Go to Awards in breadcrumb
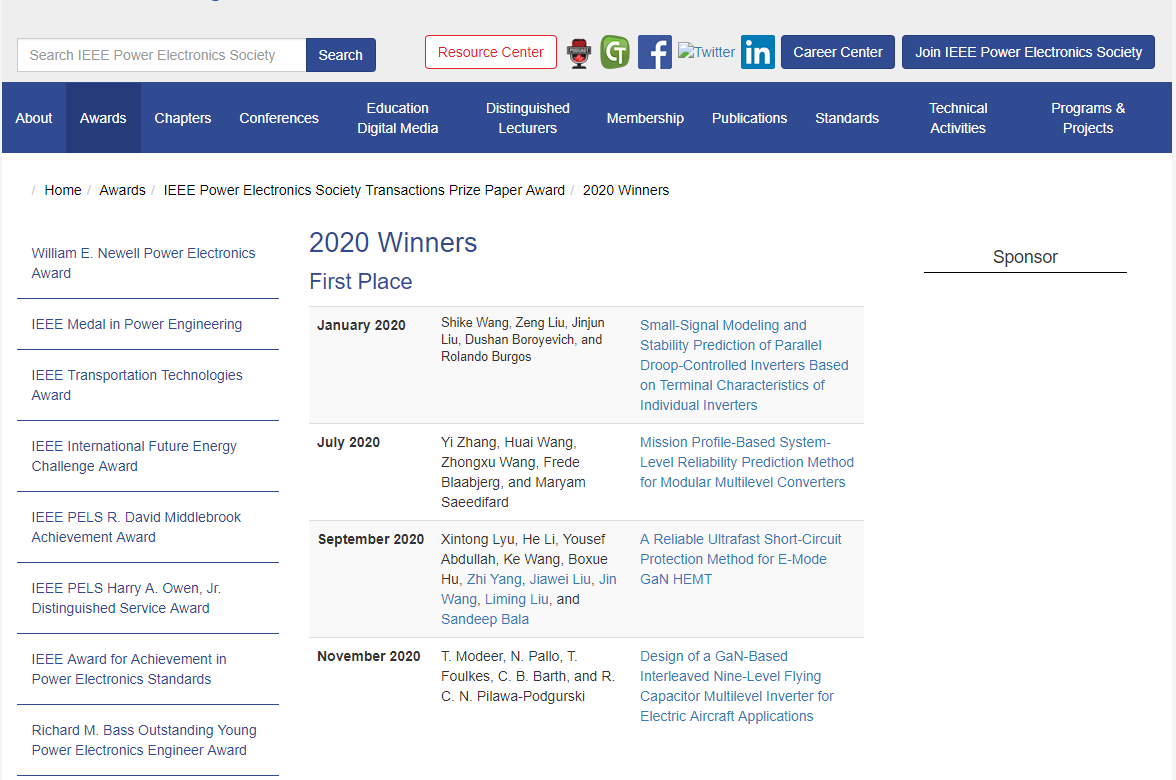1176x780 pixels. click(122, 190)
